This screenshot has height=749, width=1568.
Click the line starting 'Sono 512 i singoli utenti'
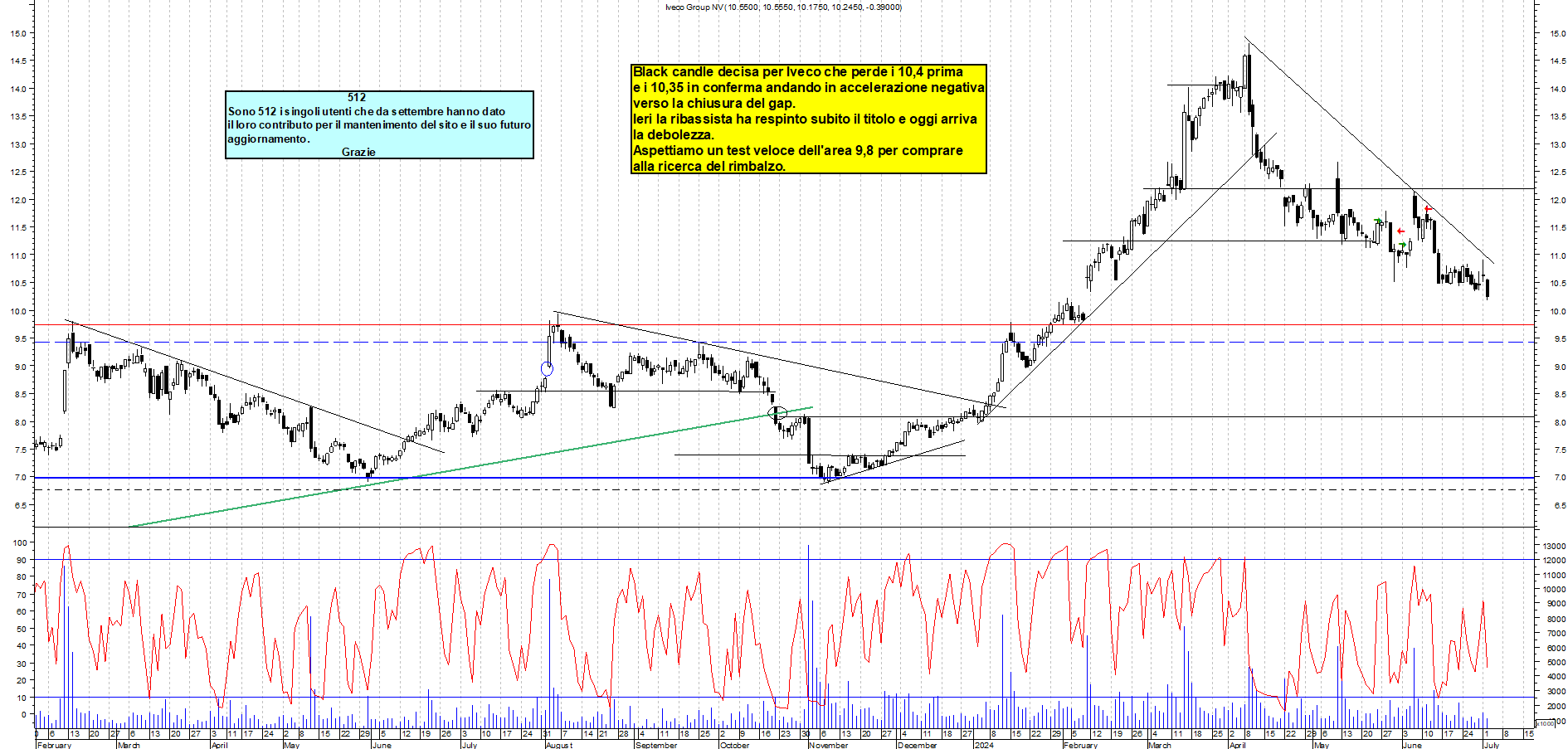(367, 111)
